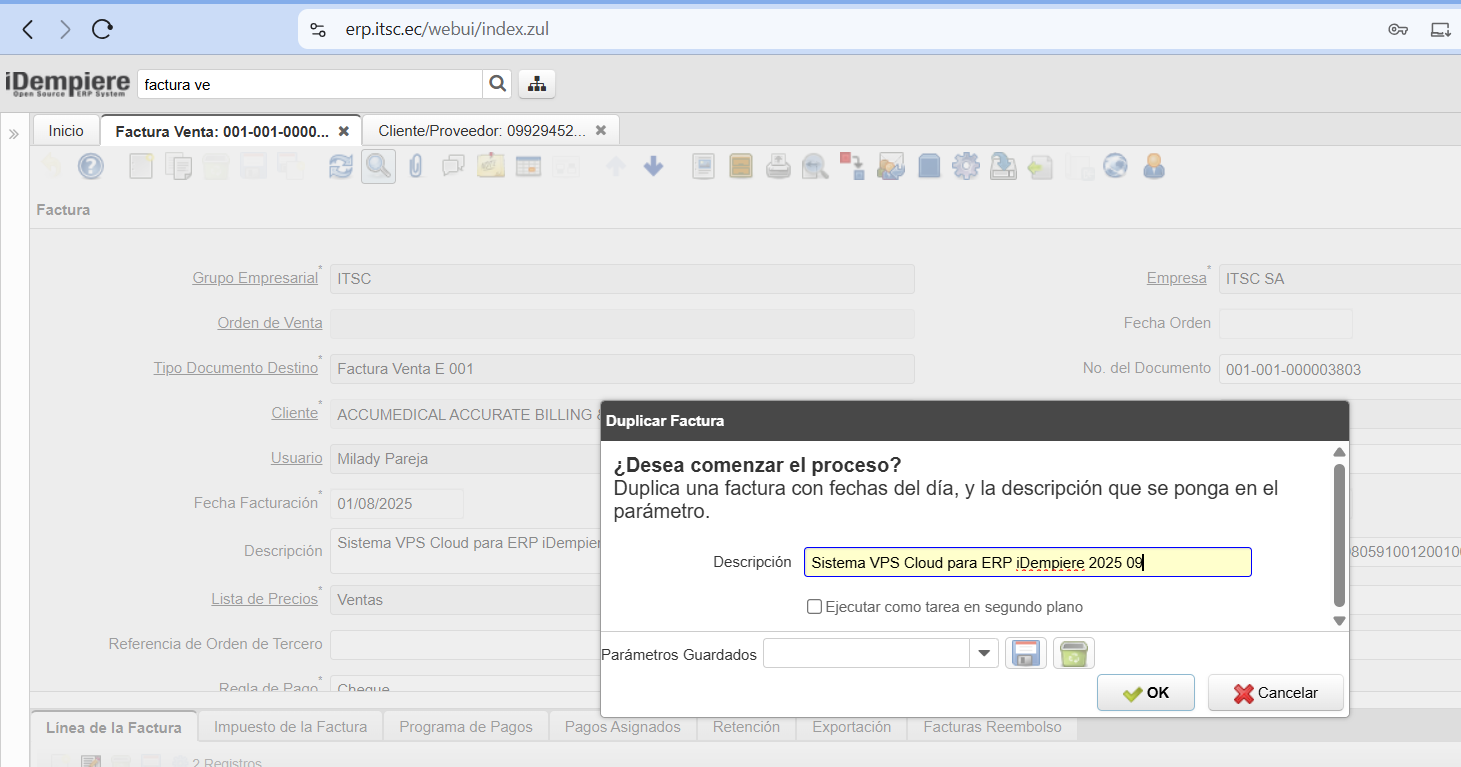
Task: Click the blue down-arrow next record icon
Action: coord(653,167)
